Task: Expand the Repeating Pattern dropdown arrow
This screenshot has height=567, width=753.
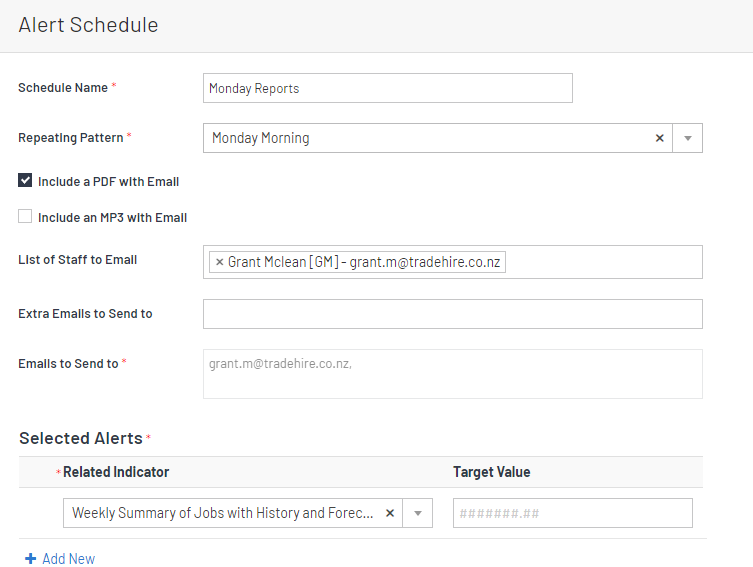Action: coord(688,138)
